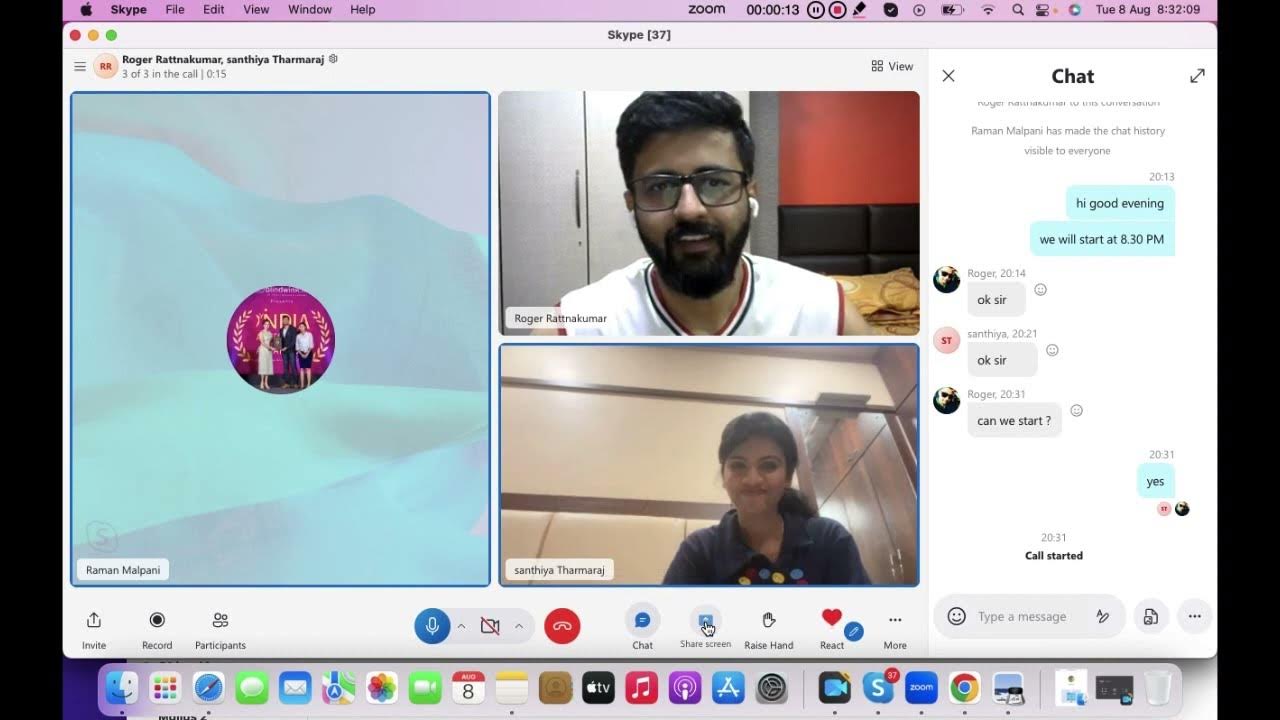Screen dimensions: 1280x720
Task: Select the 'hi good evening' message bubble
Action: (x=1120, y=203)
